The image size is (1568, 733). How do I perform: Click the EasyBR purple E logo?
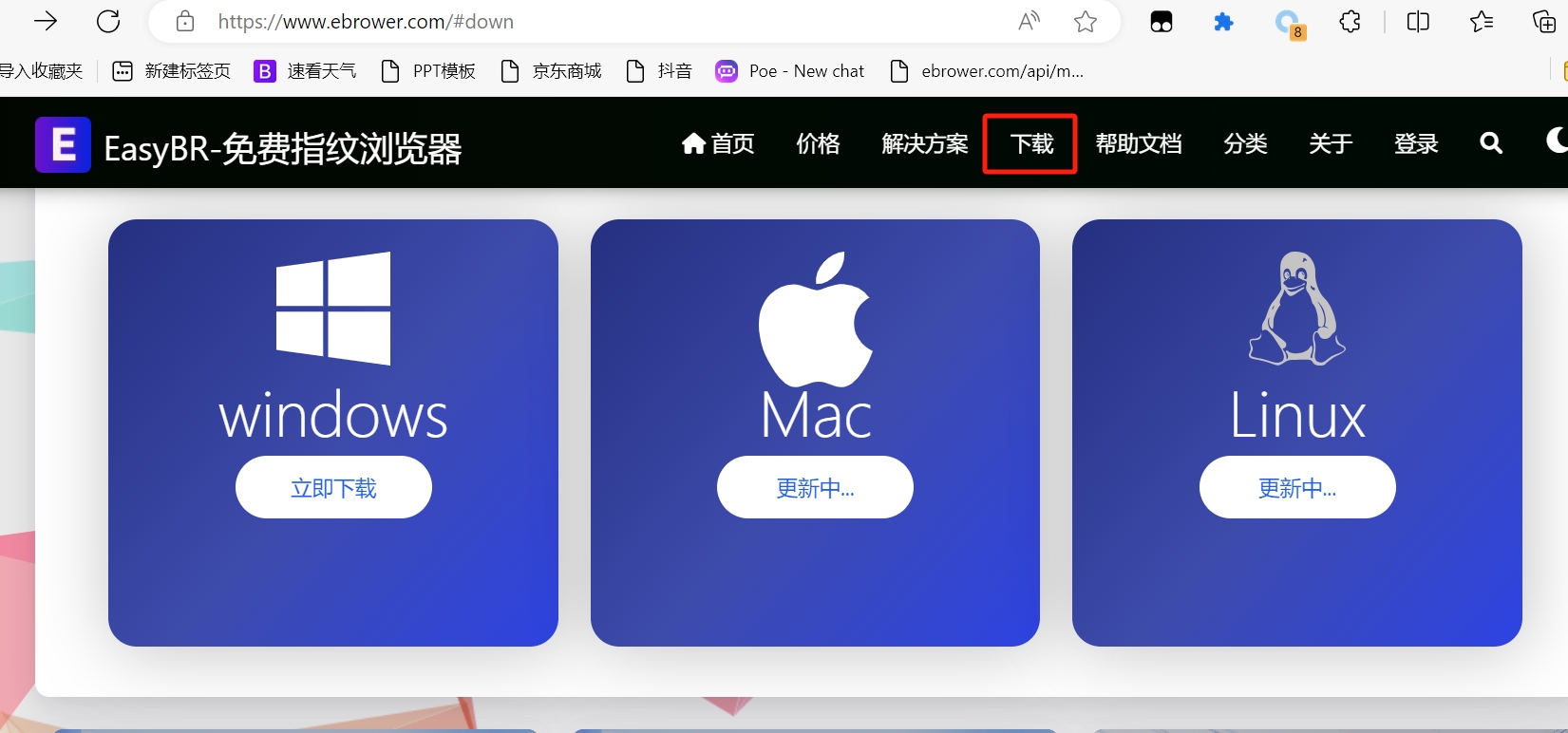pos(63,144)
